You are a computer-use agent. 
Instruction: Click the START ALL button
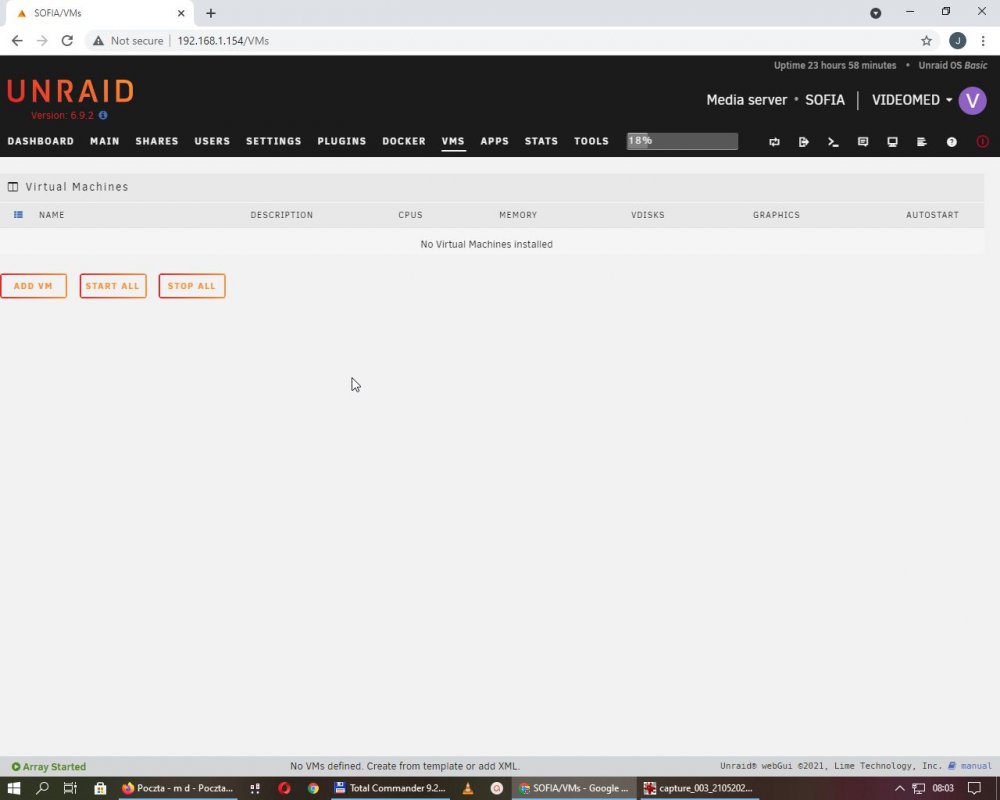click(113, 286)
